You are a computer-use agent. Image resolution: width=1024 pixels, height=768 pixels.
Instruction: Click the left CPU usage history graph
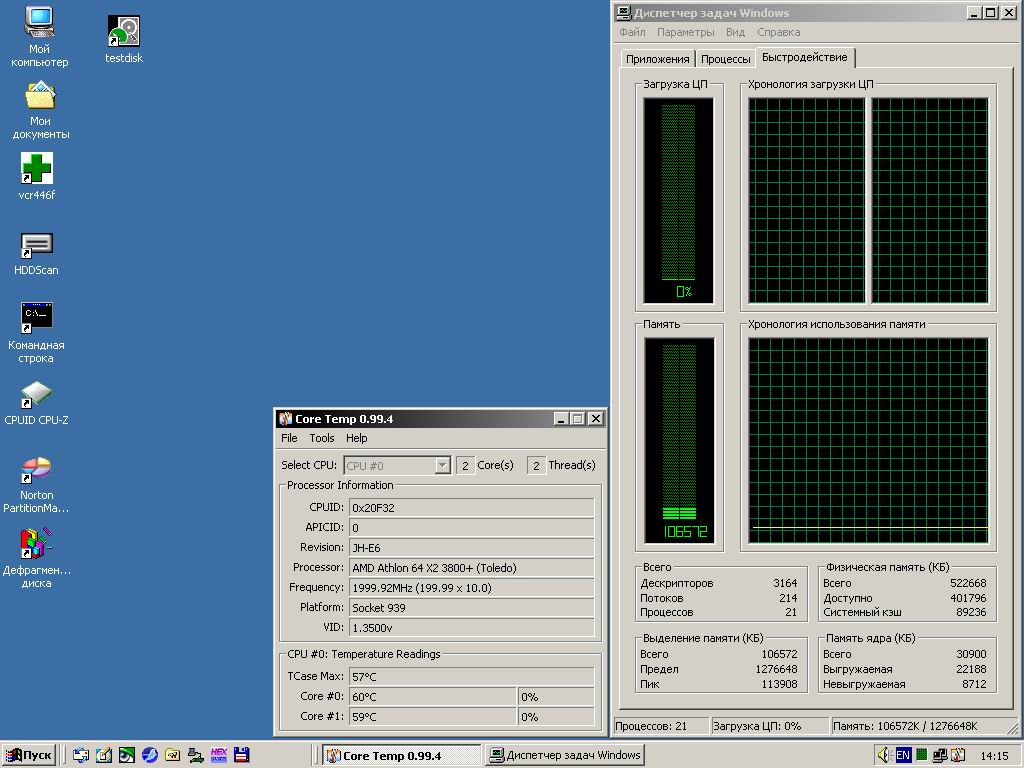tap(807, 200)
